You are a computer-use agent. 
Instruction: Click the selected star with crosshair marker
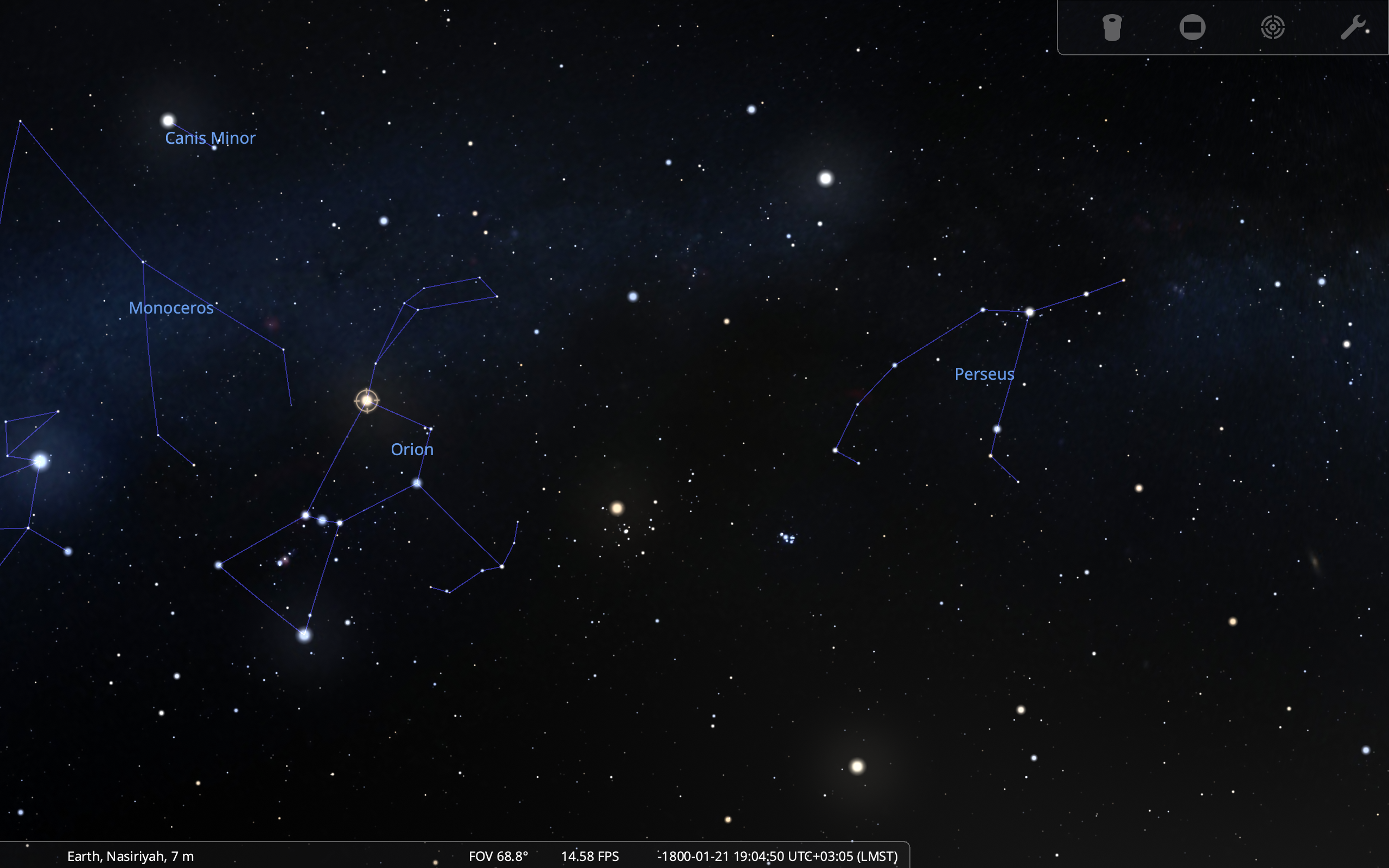[x=367, y=400]
